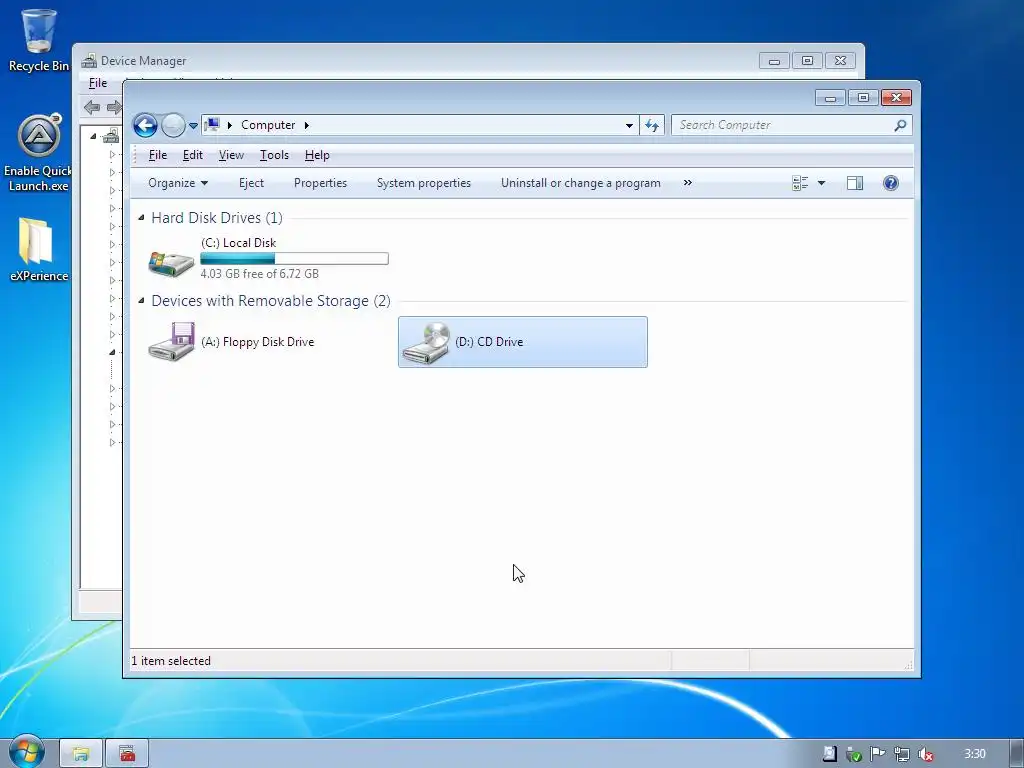Click the (A:) Floppy Disk Drive label
Screen dimensions: 1024x768
click(x=257, y=342)
